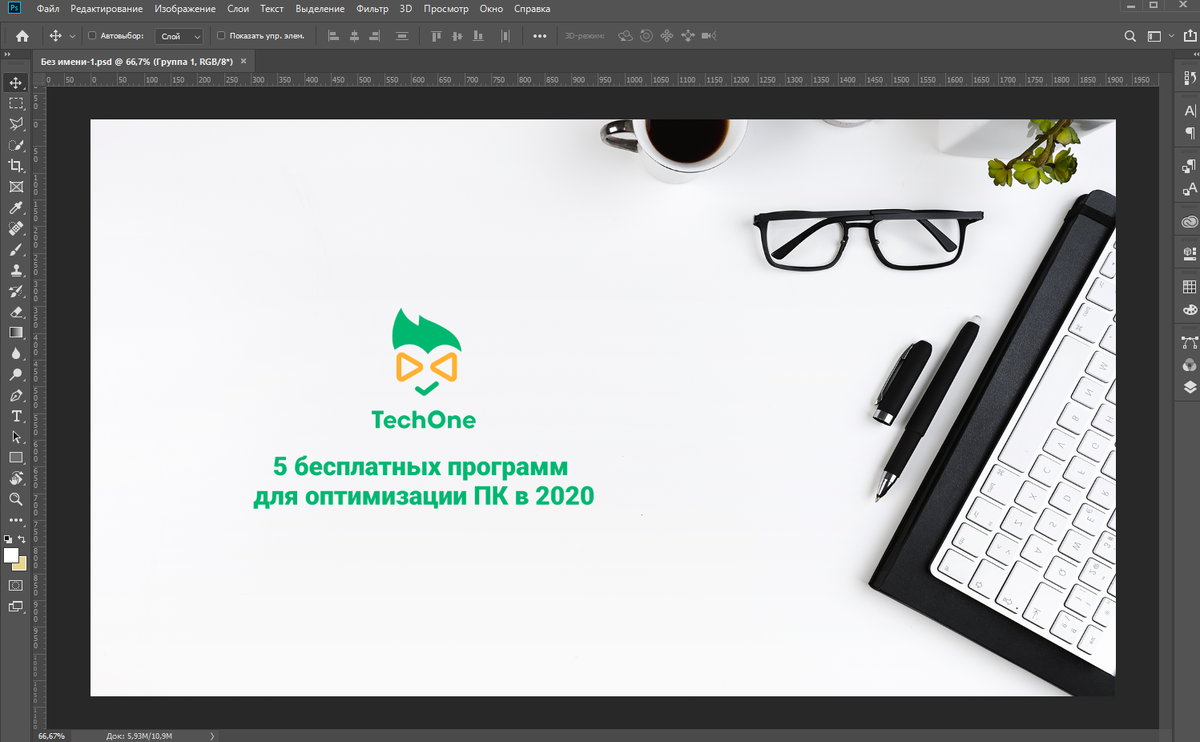Click the foreground color swatch
Image resolution: width=1200 pixels, height=742 pixels.
[12, 555]
